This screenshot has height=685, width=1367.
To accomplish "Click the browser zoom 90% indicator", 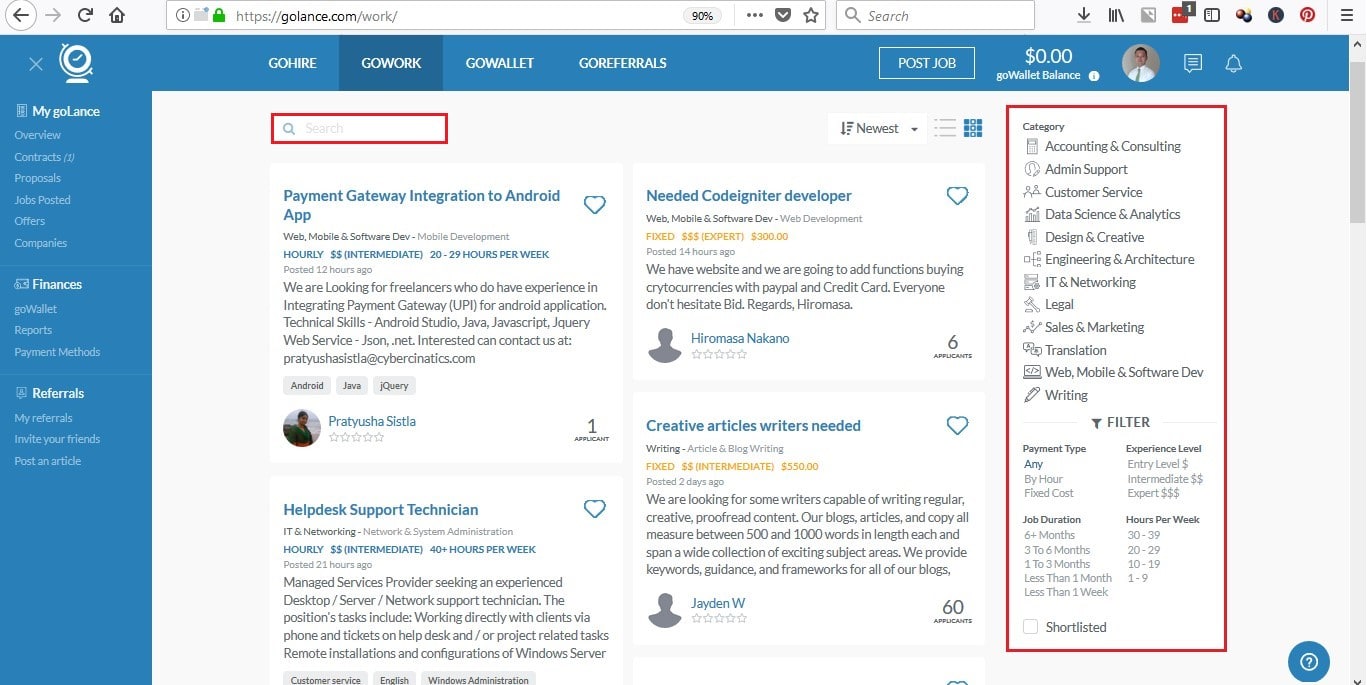I will point(702,16).
